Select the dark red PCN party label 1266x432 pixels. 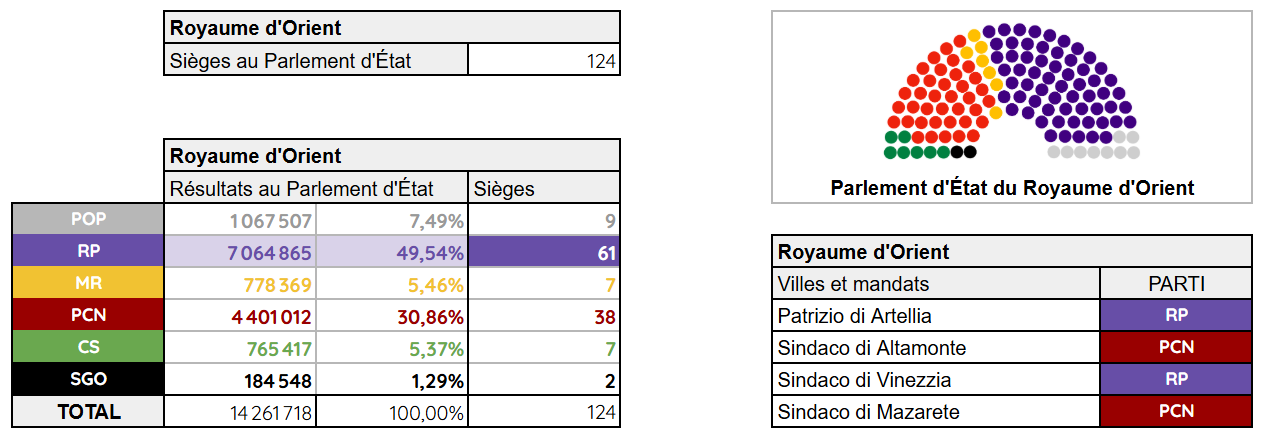86,315
